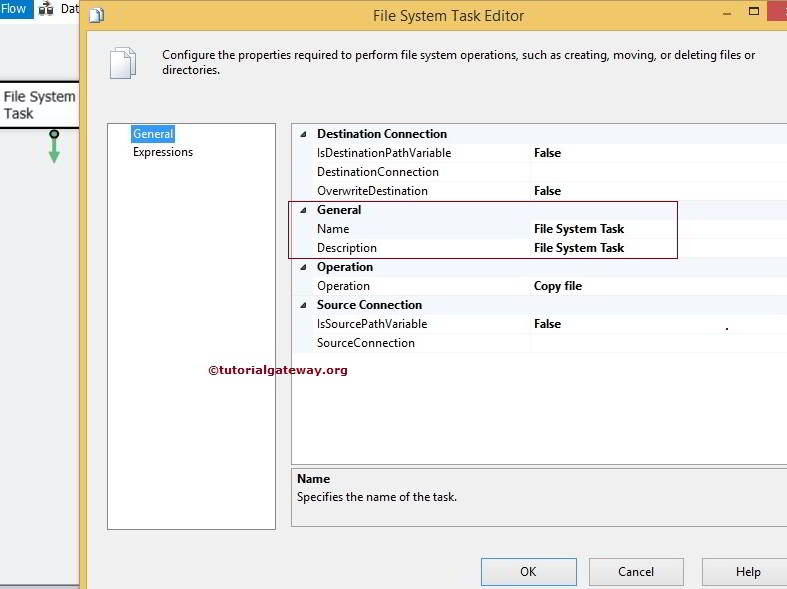Select General page in left pane
This screenshot has height=589, width=787.
(x=153, y=134)
